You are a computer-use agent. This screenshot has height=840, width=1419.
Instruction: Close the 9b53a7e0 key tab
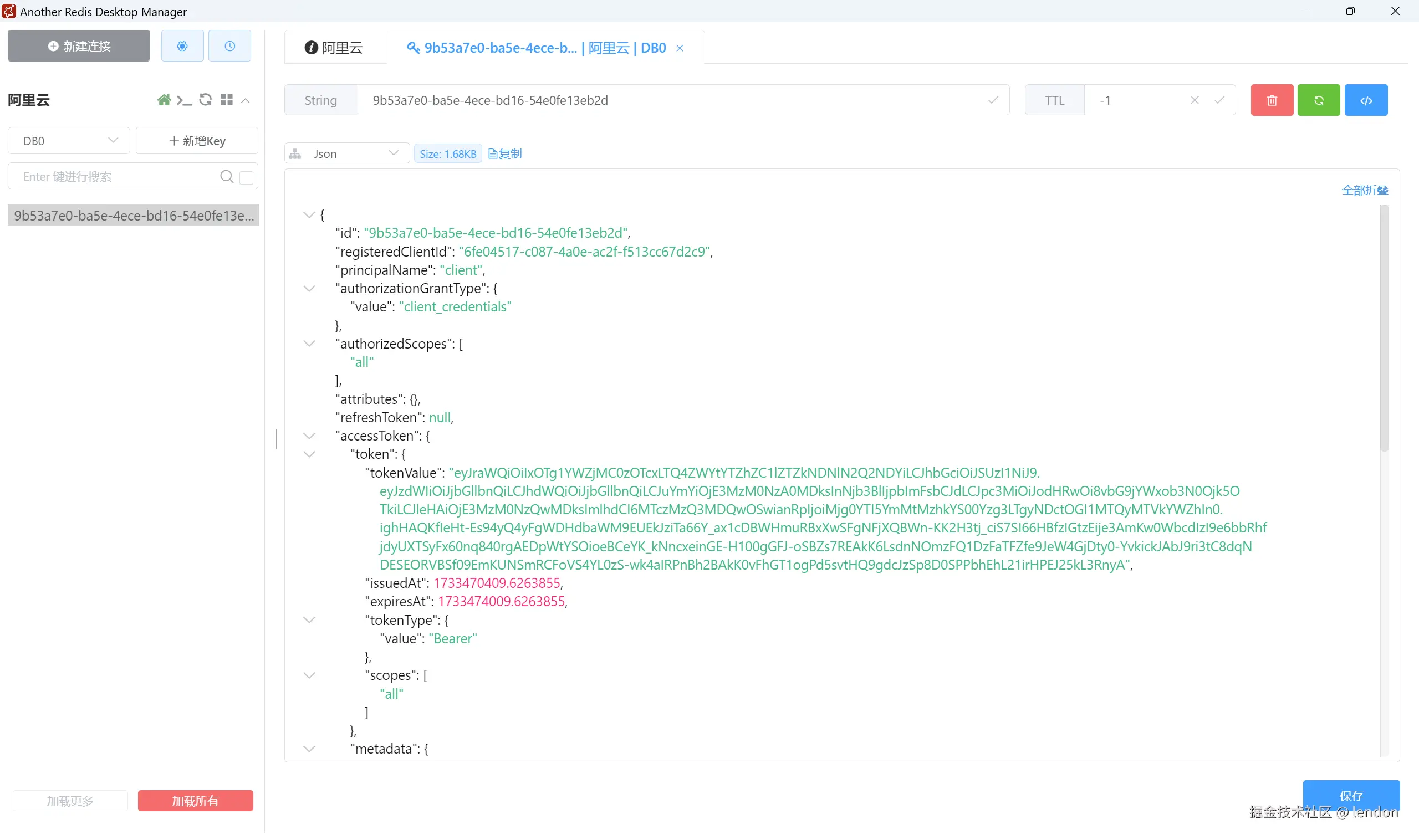coord(680,49)
